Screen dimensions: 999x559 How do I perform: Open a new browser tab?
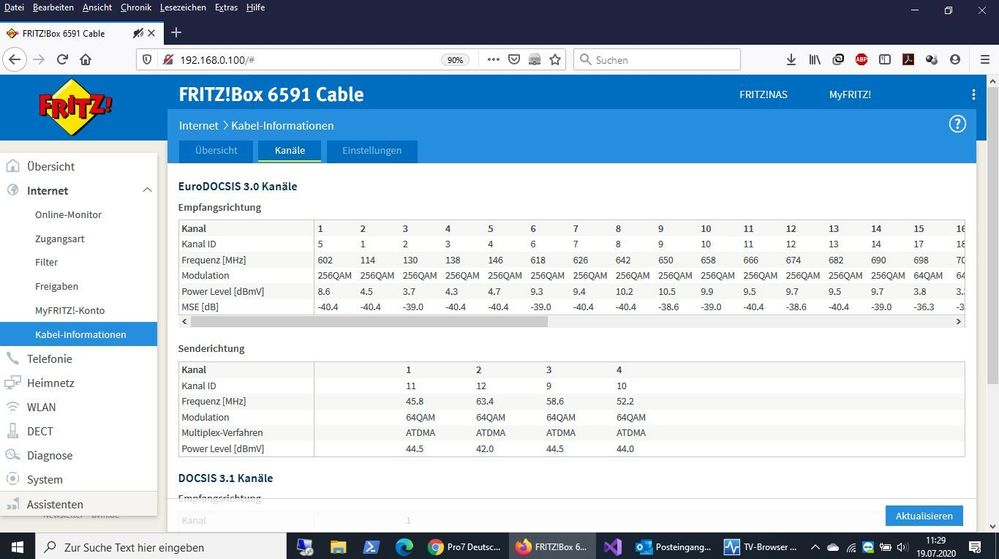tap(176, 33)
